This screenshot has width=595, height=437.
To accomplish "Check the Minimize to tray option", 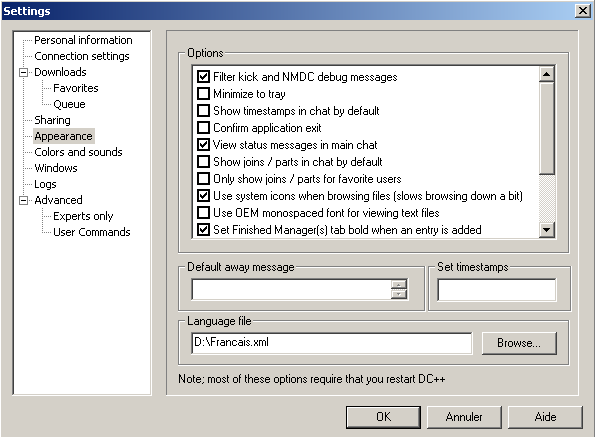I will point(203,94).
